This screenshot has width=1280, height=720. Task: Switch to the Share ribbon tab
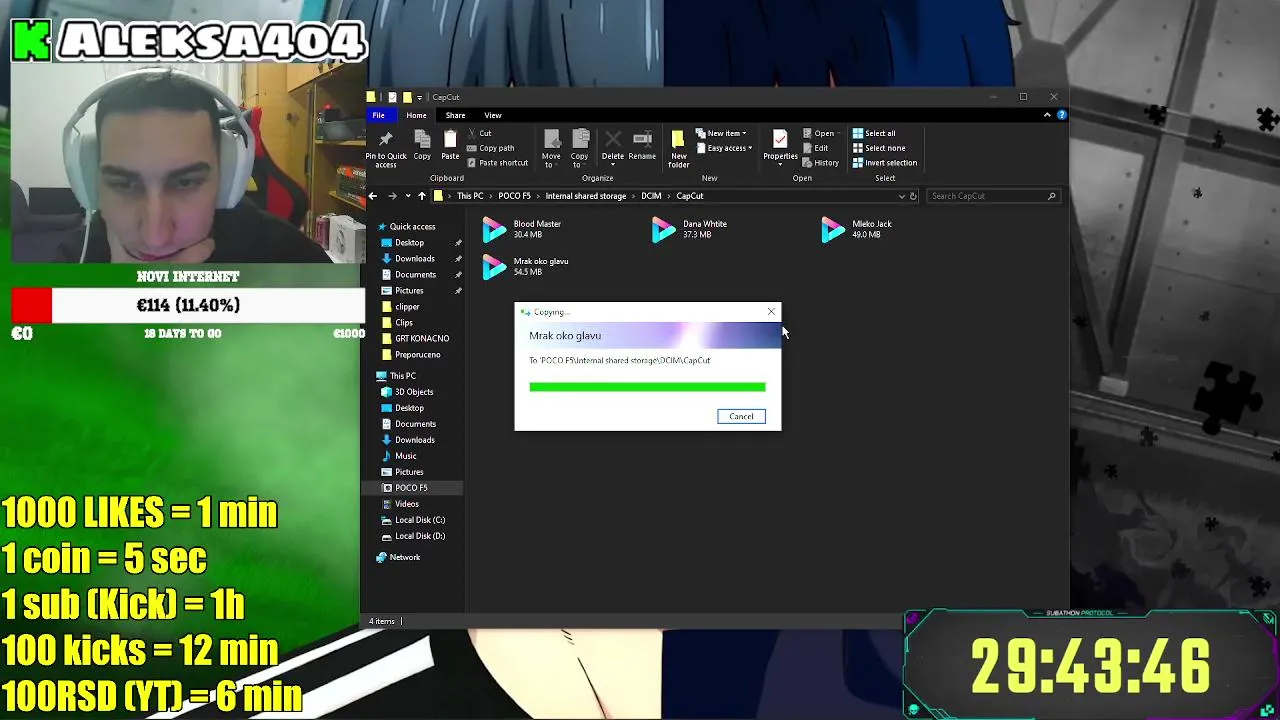point(455,115)
